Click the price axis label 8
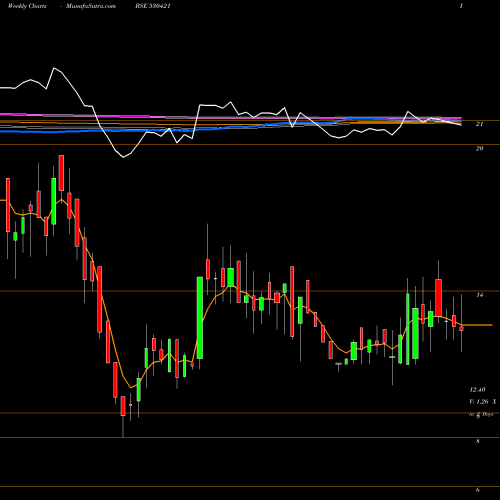Image resolution: width=500 pixels, height=500 pixels. click(478, 441)
